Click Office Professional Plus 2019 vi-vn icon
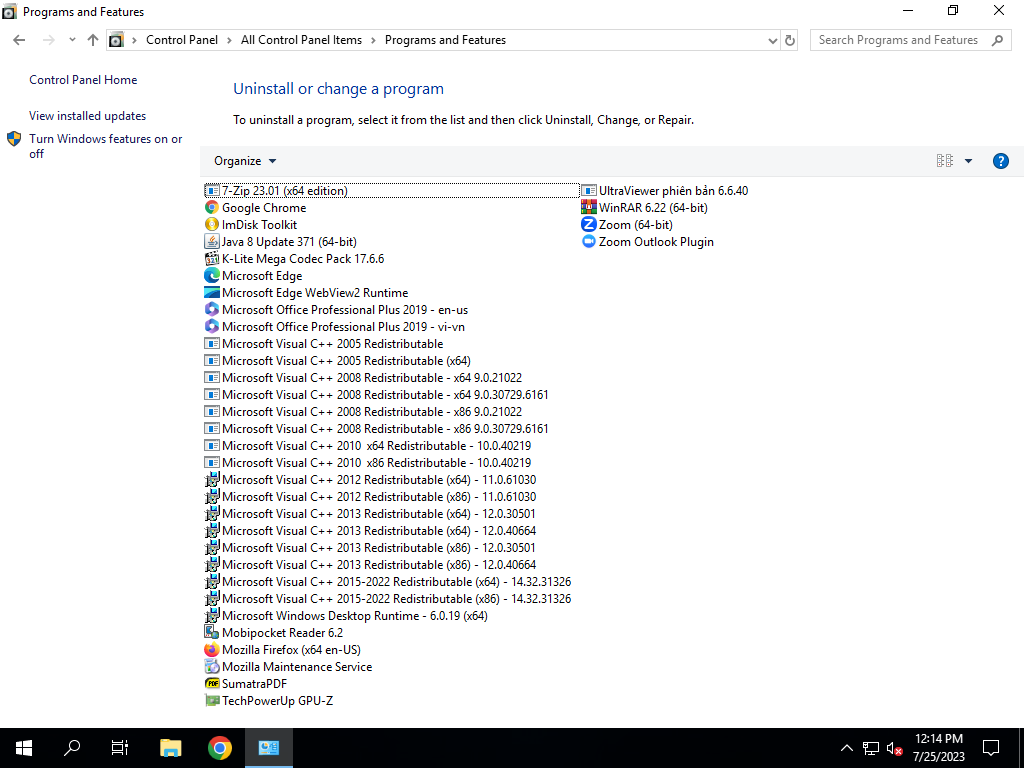This screenshot has width=1024, height=768. pos(212,327)
